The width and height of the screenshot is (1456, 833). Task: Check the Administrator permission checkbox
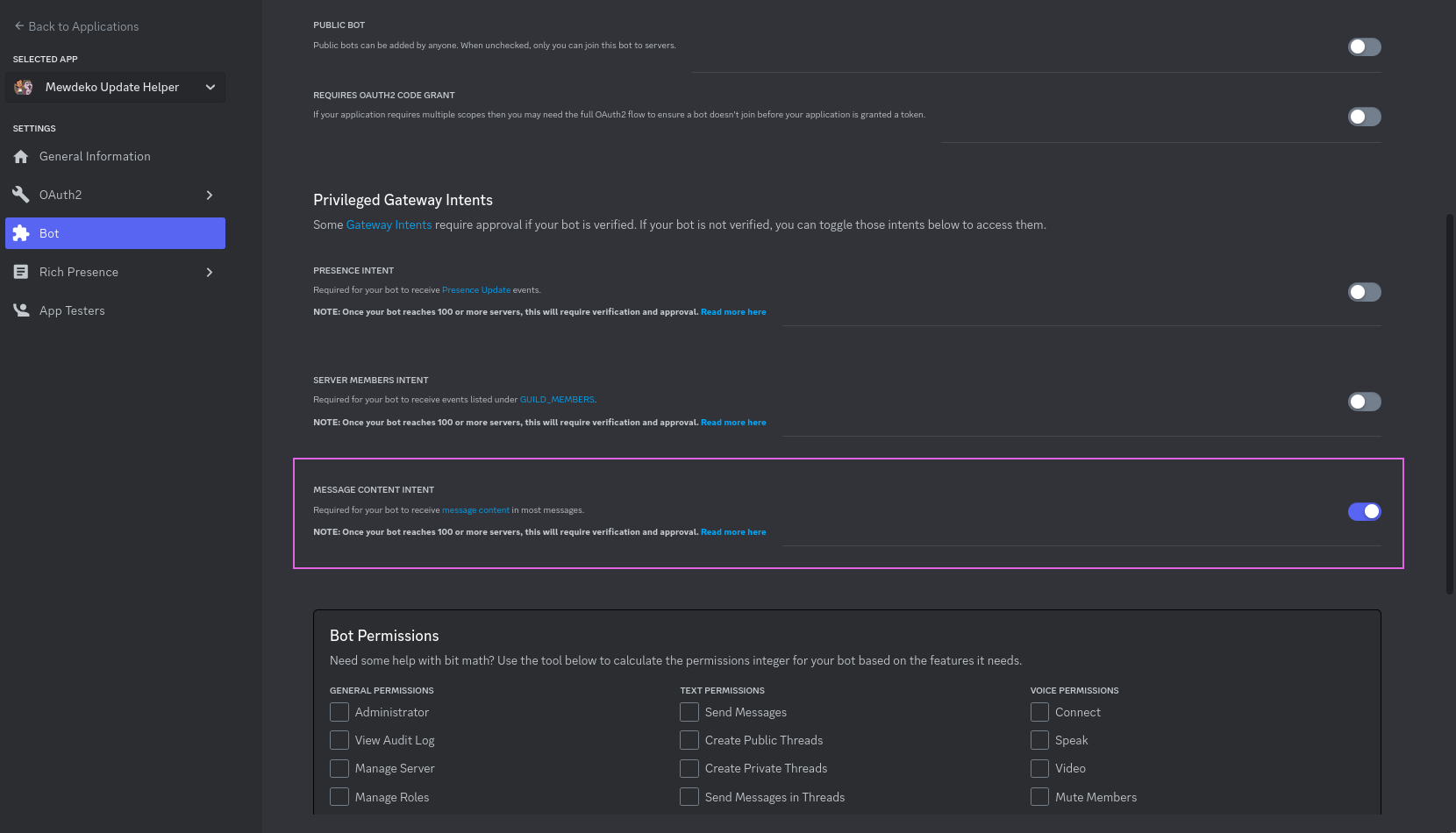[x=339, y=711]
